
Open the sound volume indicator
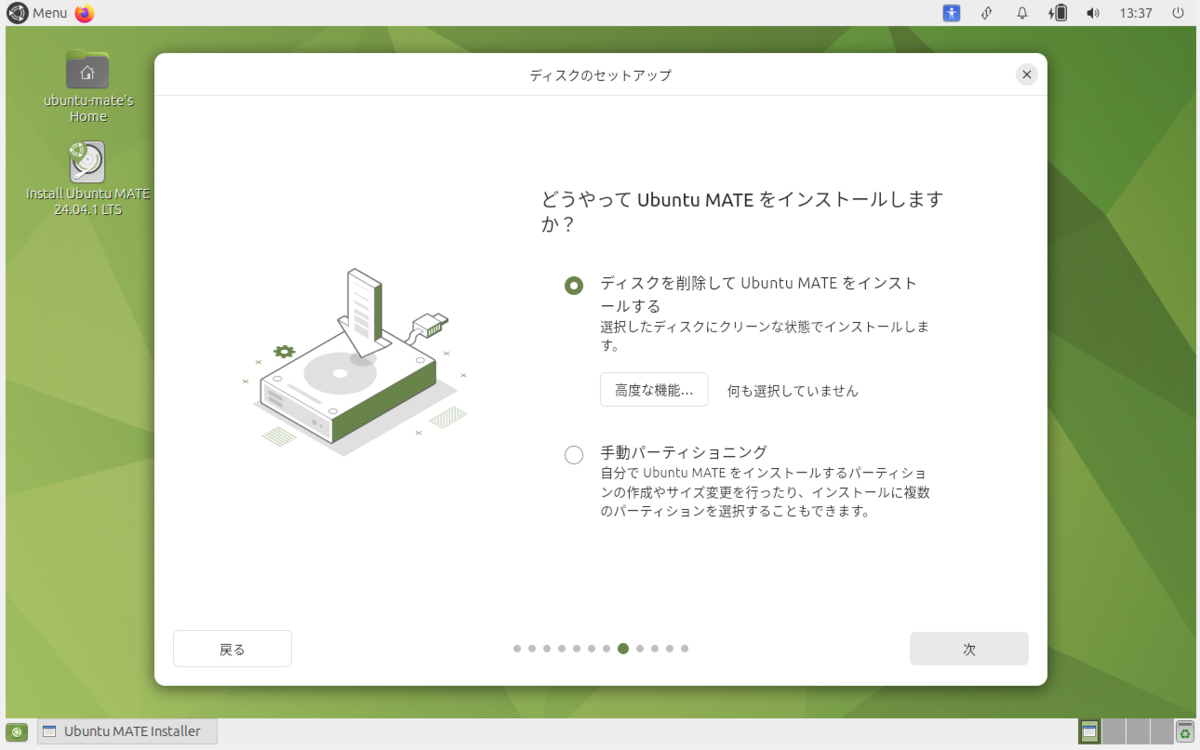[1093, 13]
